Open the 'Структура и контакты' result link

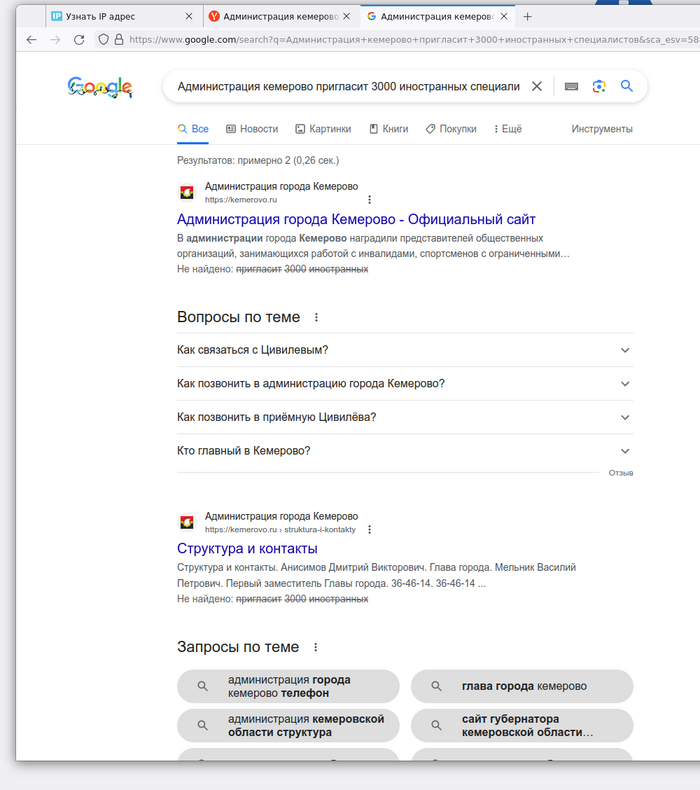click(247, 549)
